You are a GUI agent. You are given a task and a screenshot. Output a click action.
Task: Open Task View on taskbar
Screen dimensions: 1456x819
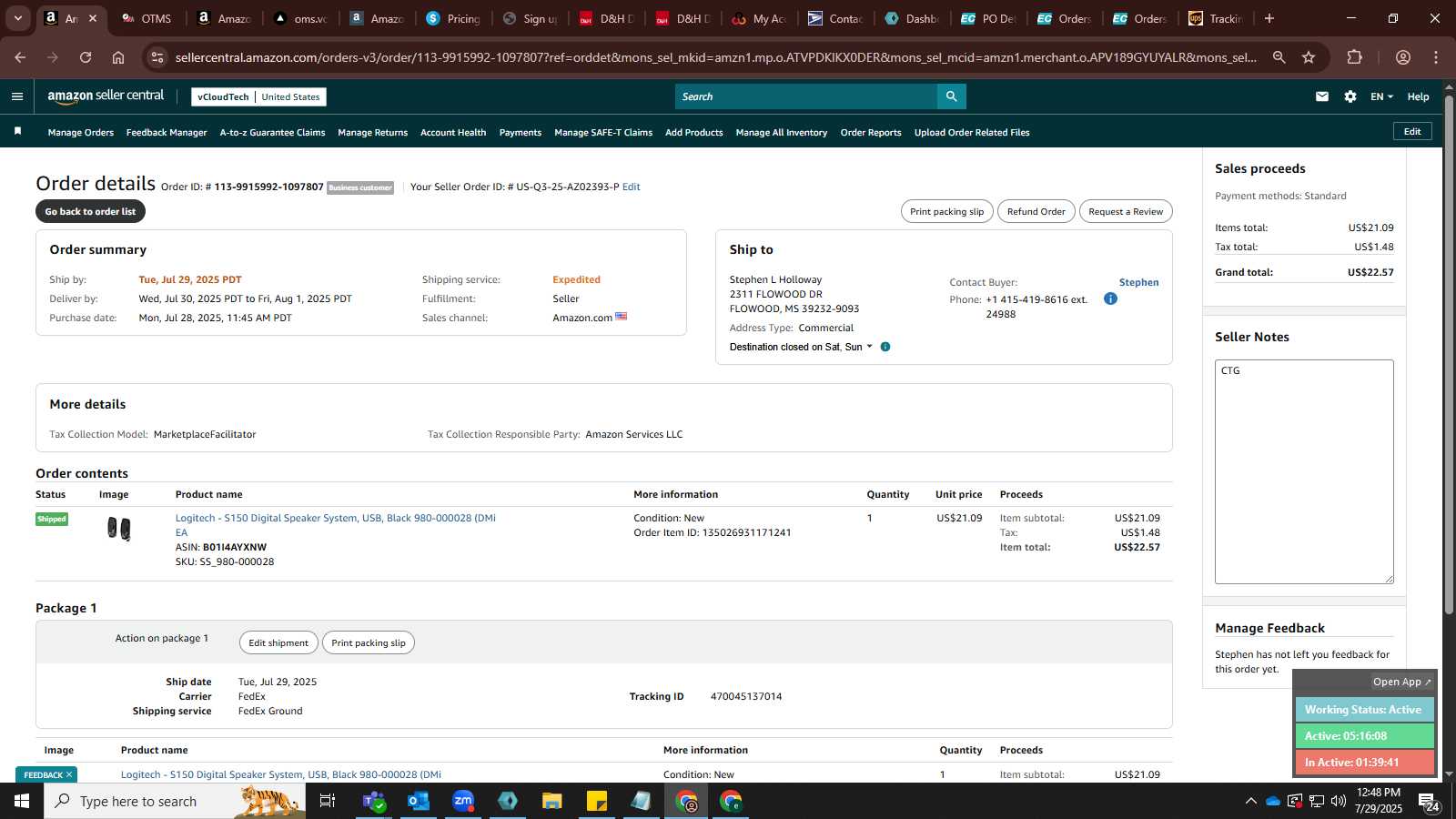(328, 801)
